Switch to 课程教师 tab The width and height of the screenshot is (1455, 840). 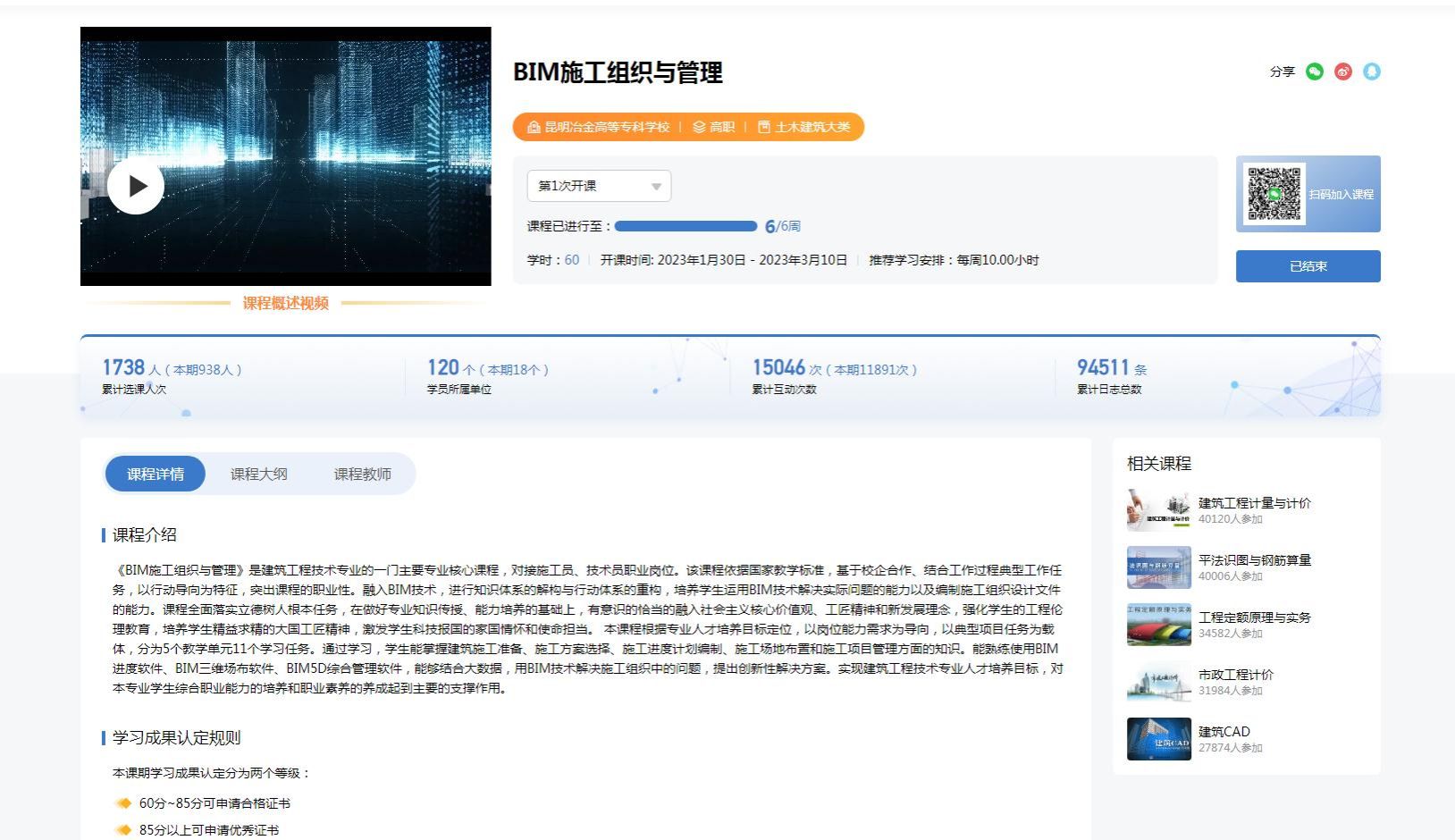[x=363, y=474]
